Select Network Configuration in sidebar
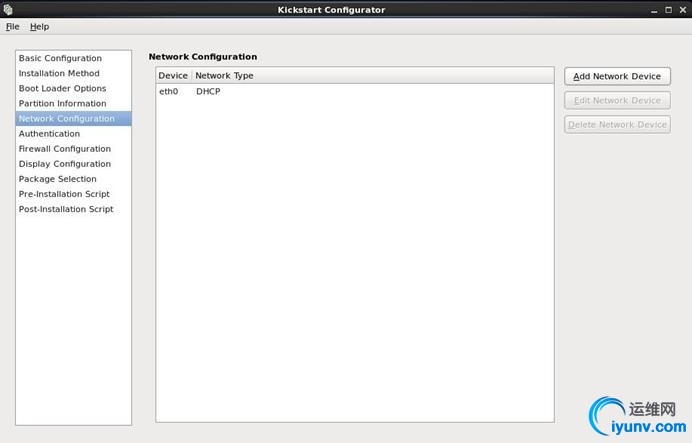This screenshot has height=443, width=692. pyautogui.click(x=73, y=118)
